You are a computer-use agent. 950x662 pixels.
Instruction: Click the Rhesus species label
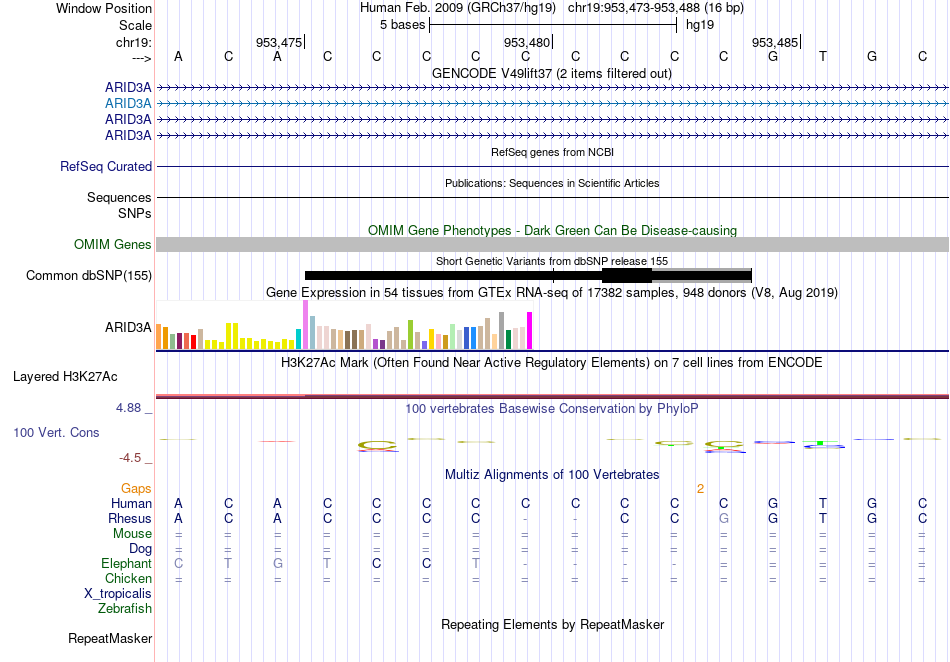[130, 518]
